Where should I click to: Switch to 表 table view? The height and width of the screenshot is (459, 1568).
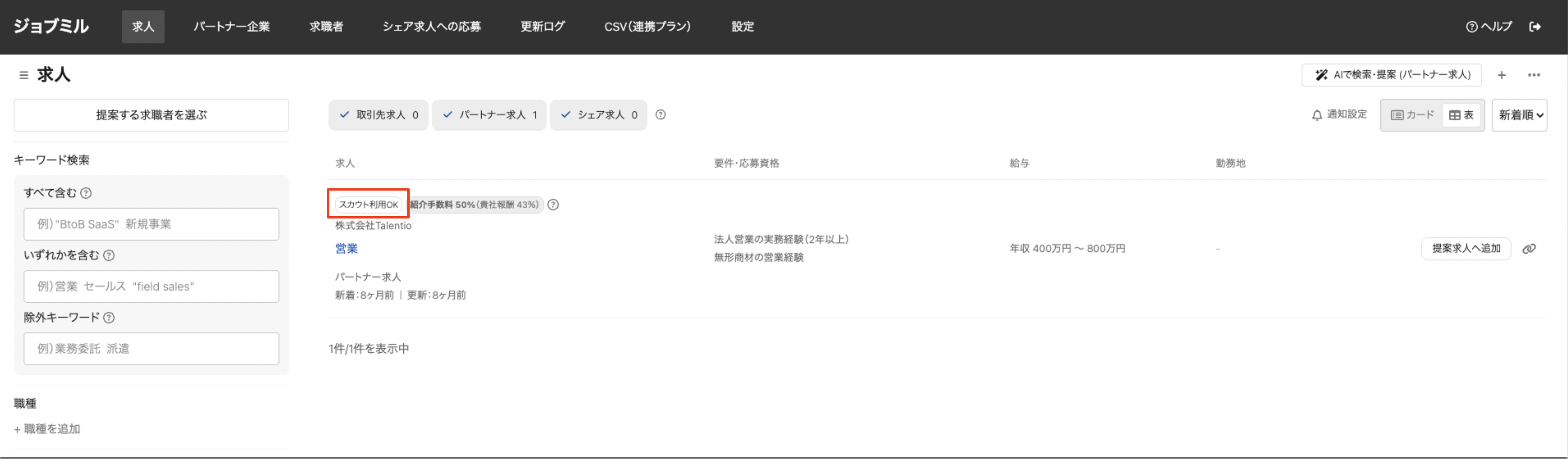tap(1462, 115)
